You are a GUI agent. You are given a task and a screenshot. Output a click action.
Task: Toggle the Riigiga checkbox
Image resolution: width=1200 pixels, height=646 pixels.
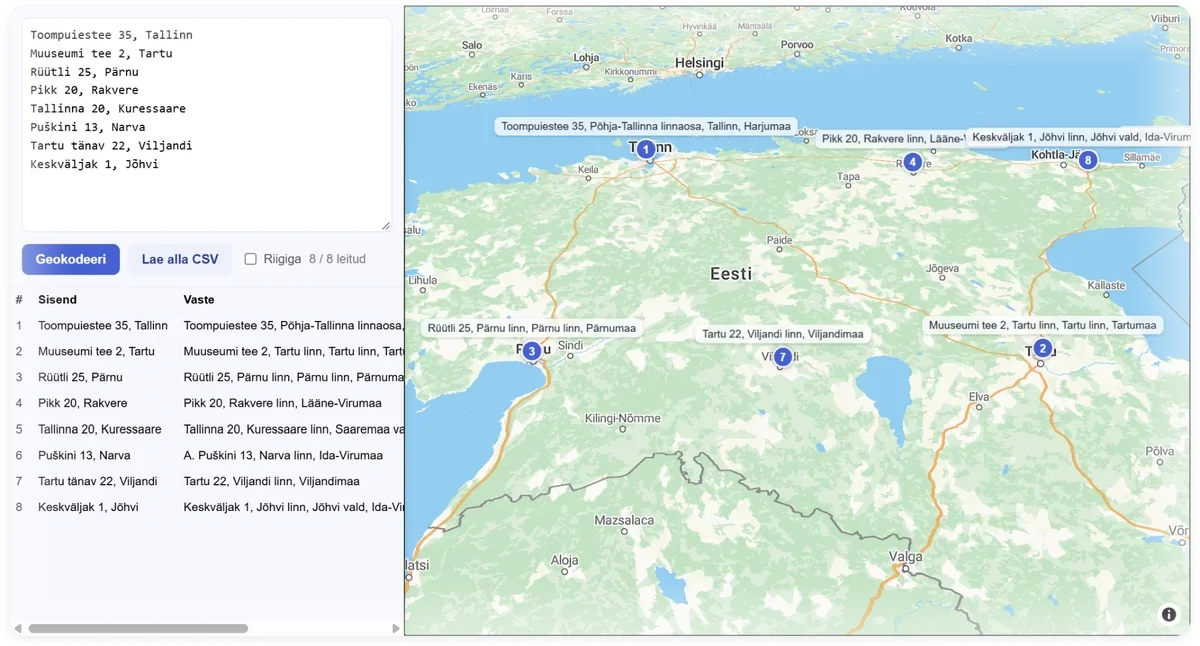tap(251, 259)
